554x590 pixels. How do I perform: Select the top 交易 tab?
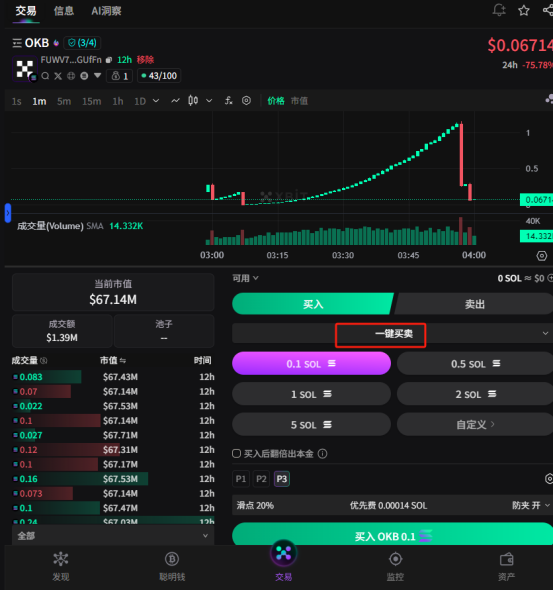[26, 11]
